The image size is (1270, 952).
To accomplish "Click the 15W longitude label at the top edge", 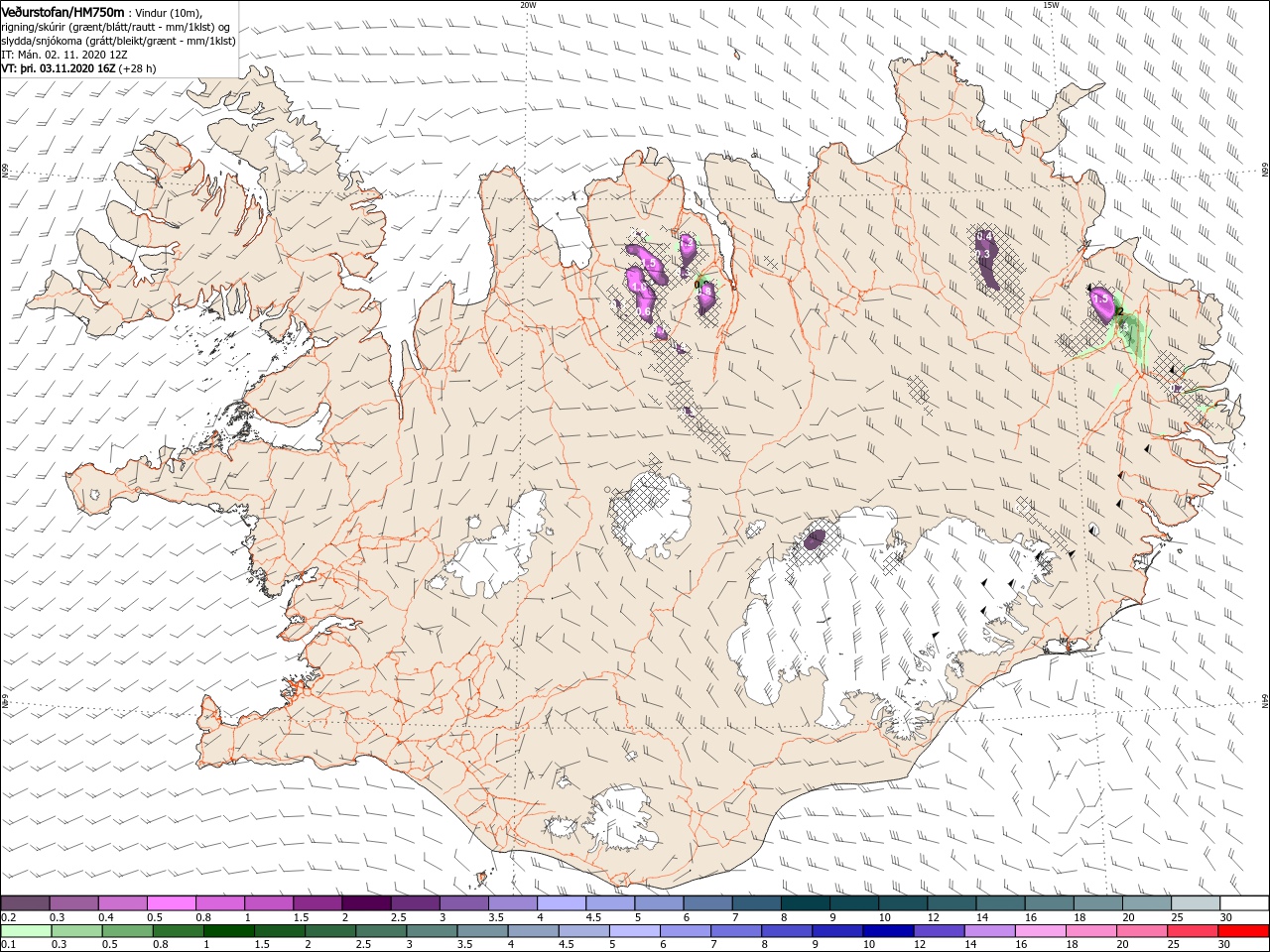I will click(1051, 5).
